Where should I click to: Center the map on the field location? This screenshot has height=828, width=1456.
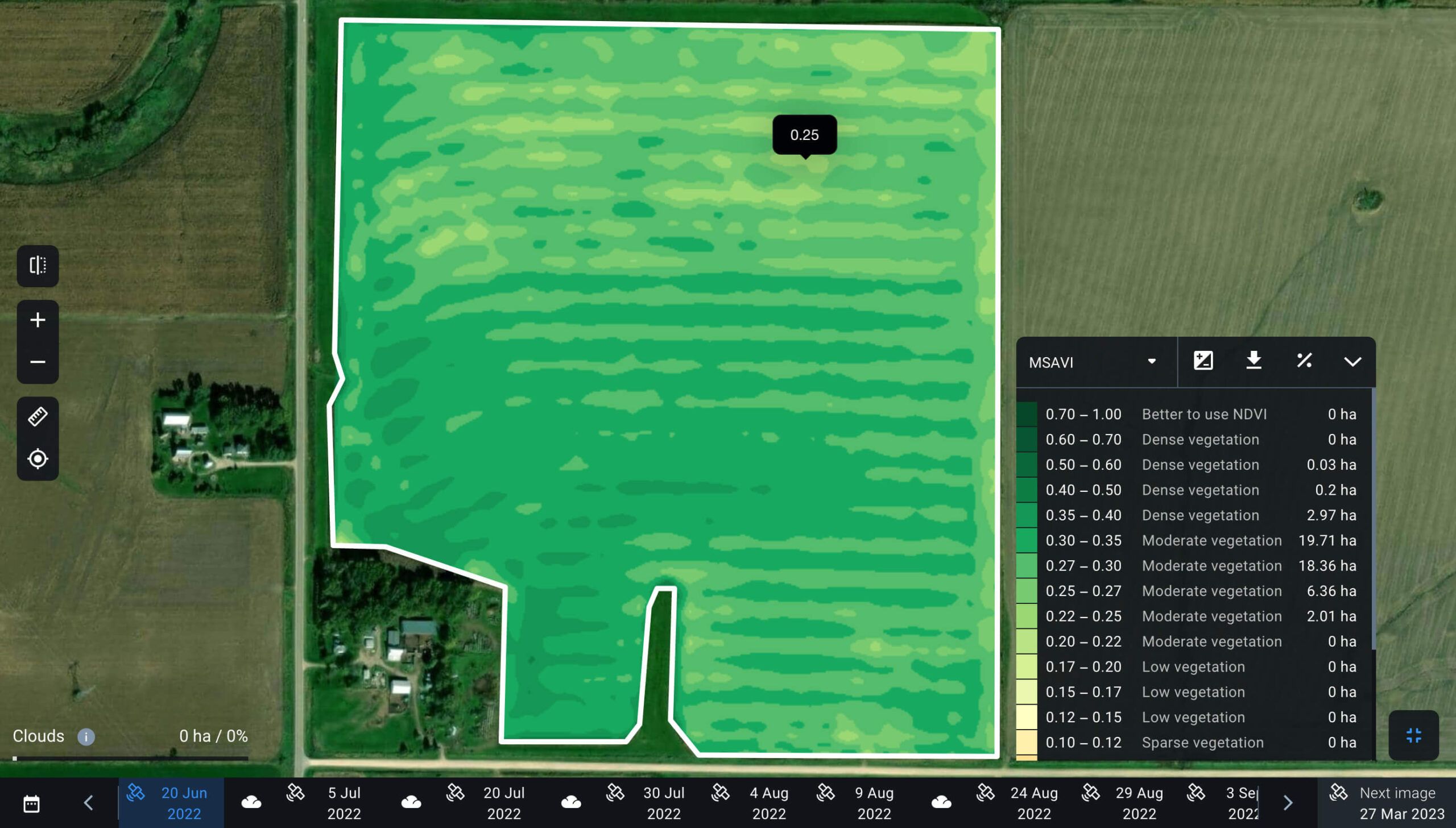tap(38, 459)
